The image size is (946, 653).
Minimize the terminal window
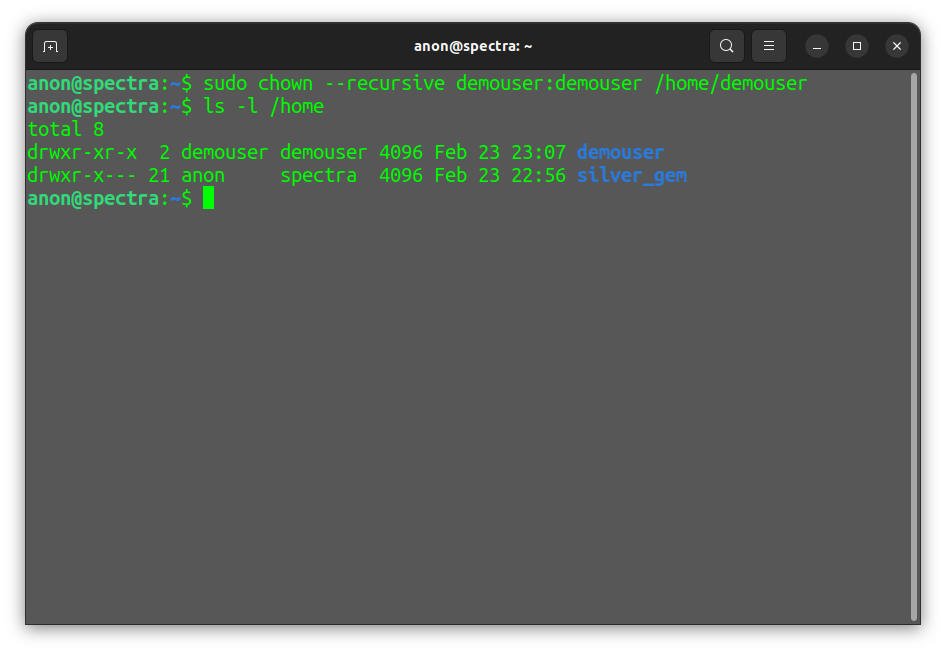coord(817,46)
